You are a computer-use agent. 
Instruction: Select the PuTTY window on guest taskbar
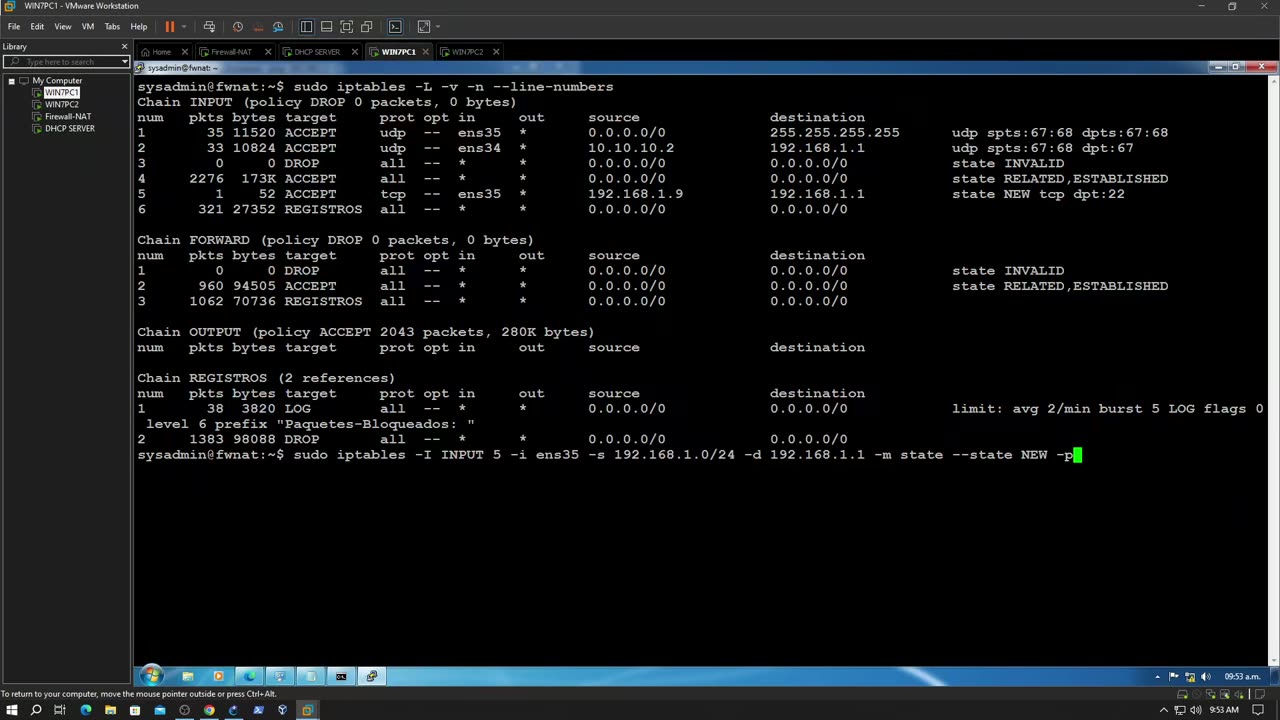[372, 676]
